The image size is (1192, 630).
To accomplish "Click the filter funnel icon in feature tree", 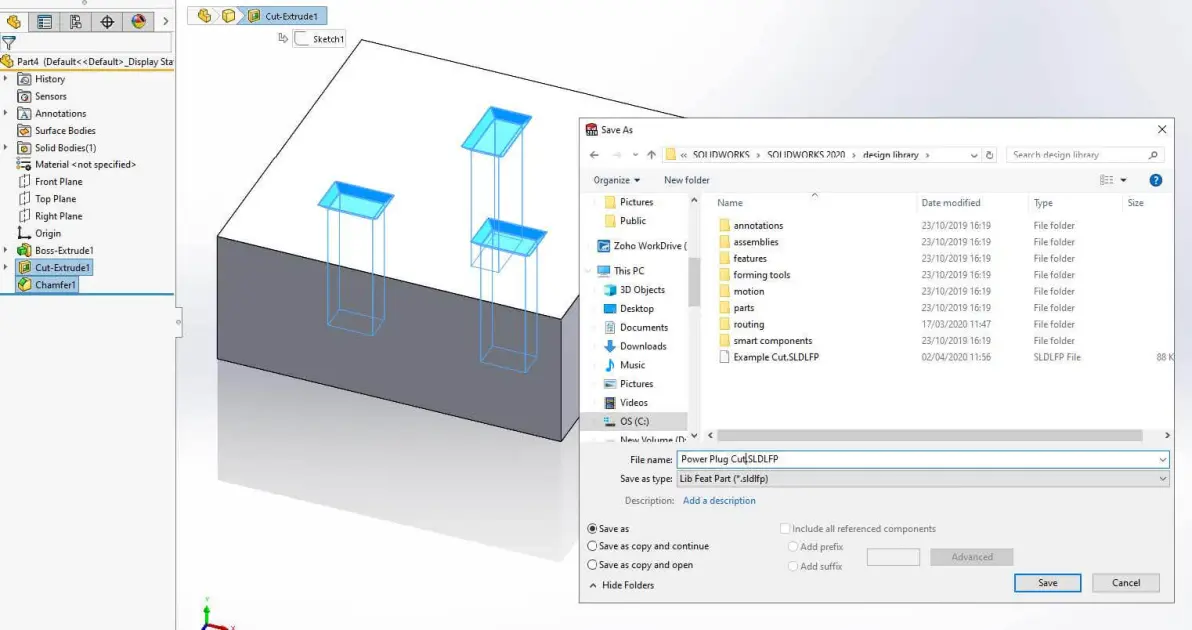I will [9, 43].
